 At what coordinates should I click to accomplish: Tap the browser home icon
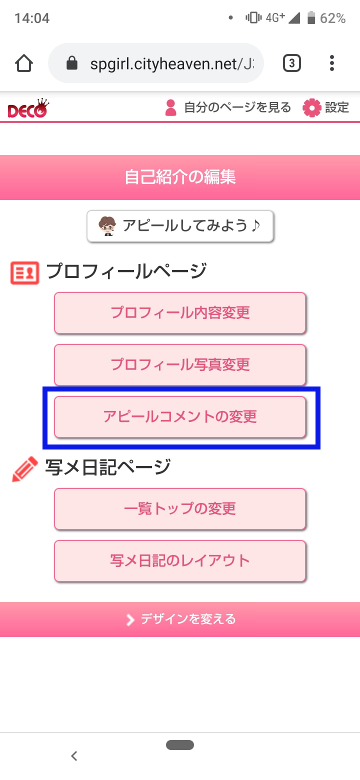coord(24,63)
